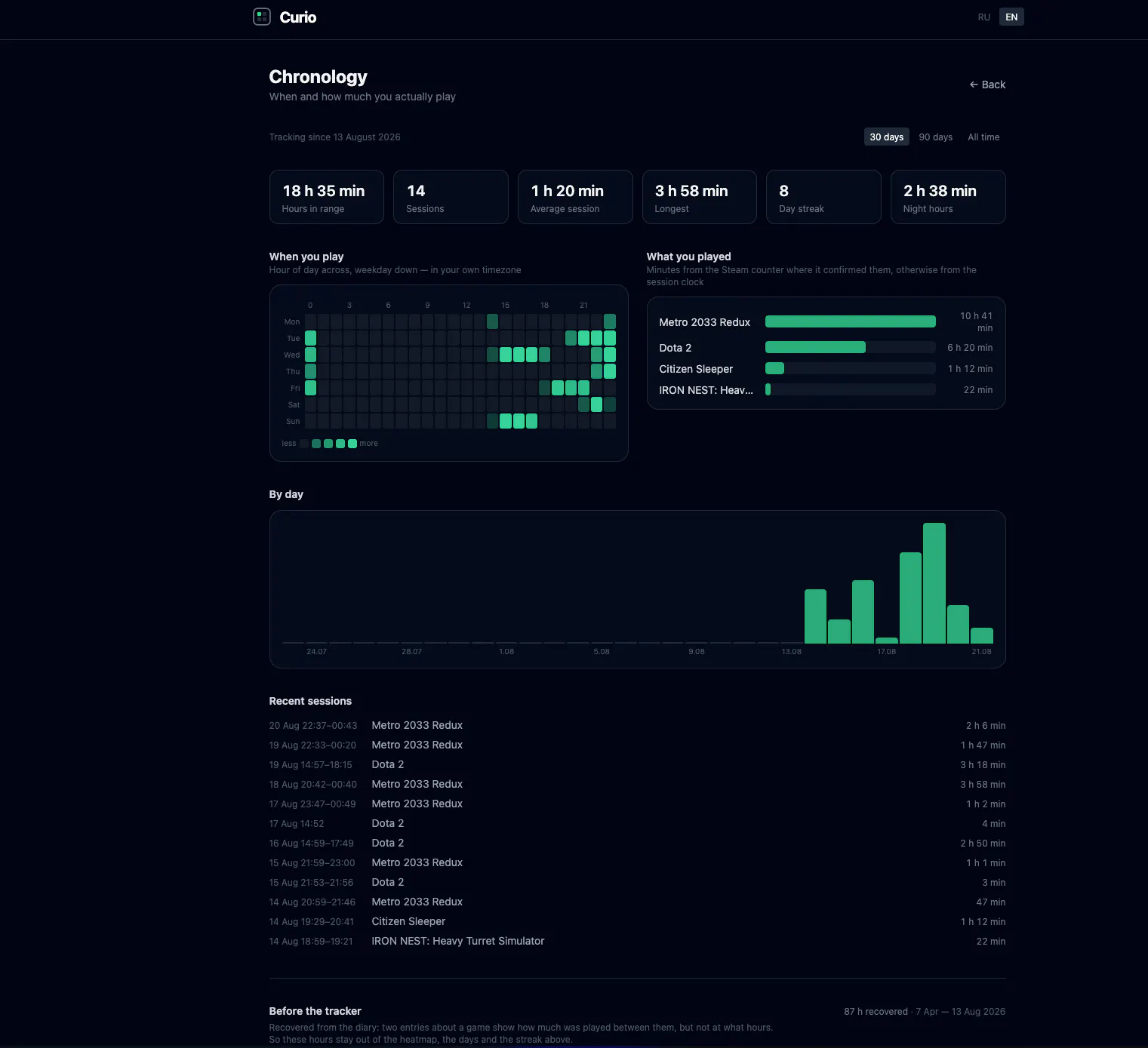Open the 19 Aug 22:33–00:20 session row
The width and height of the screenshot is (1148, 1048).
(637, 745)
